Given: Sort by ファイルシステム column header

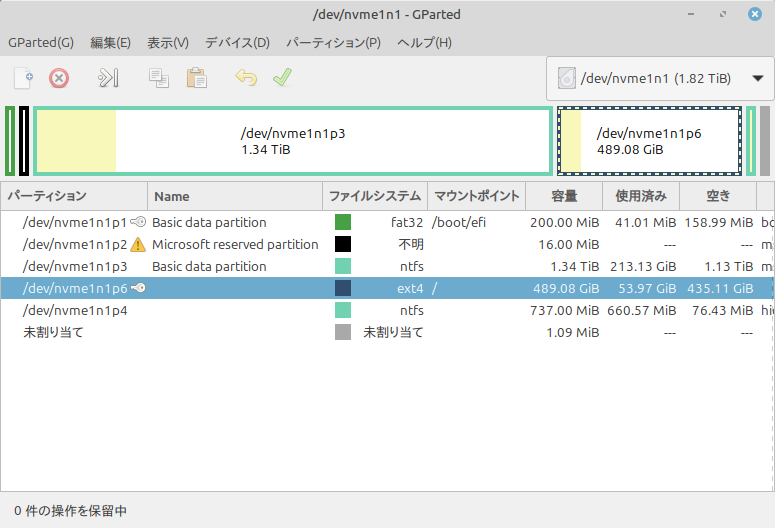Looking at the screenshot, I should (375, 196).
